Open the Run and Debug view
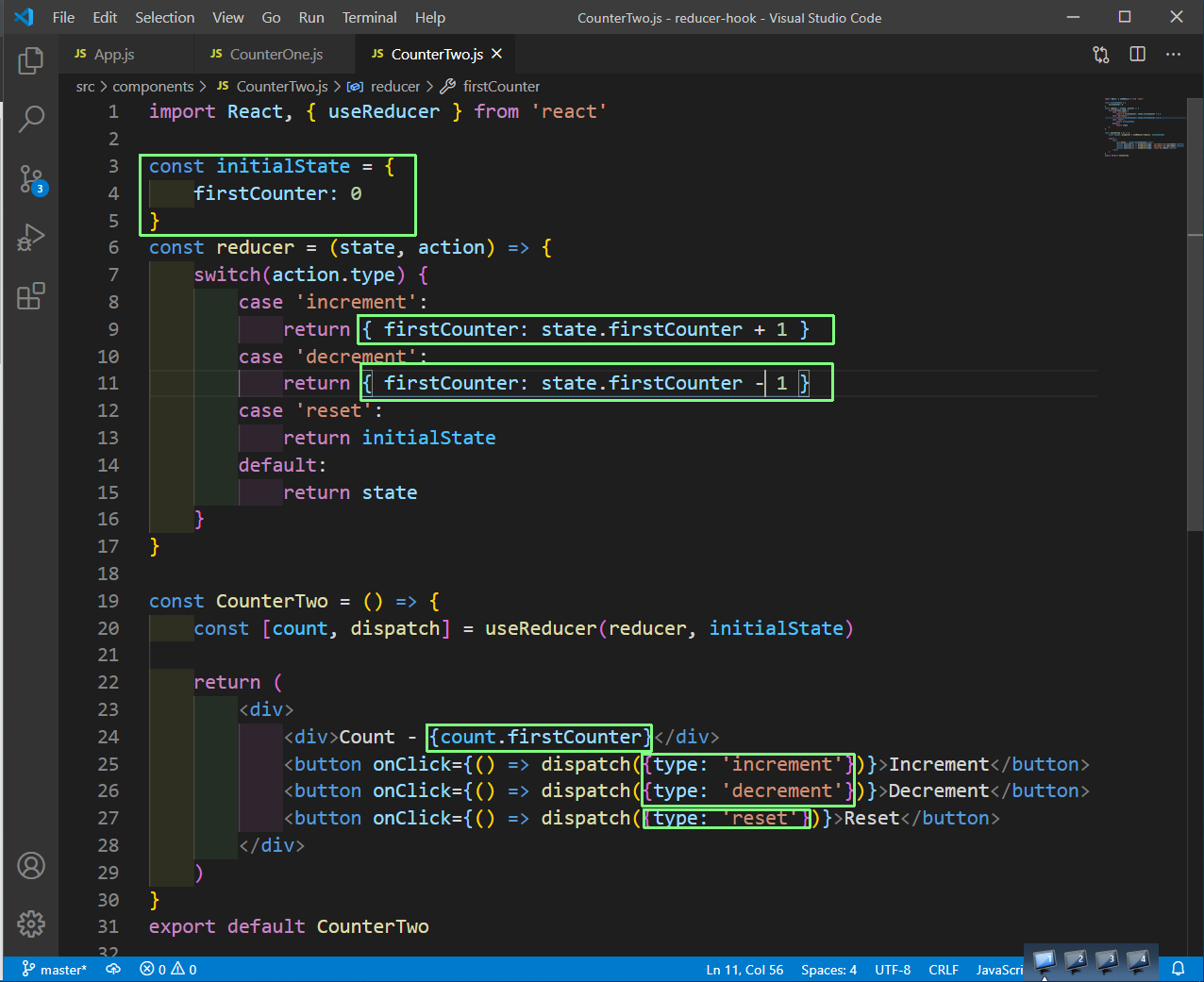1204x982 pixels. (31, 238)
